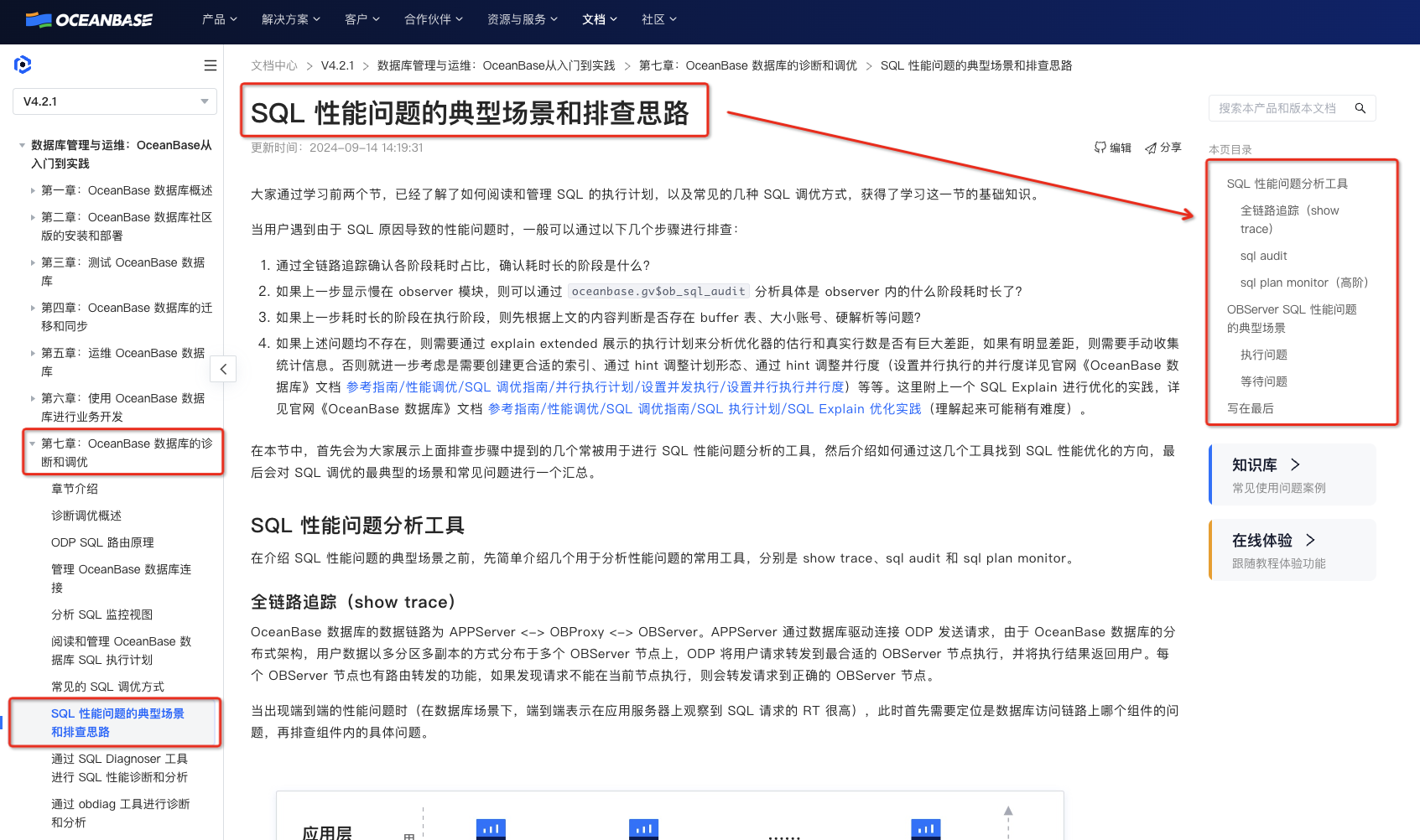Click the SQL Explain 优化实践 link in the text
The width and height of the screenshot is (1420, 840).
pos(852,408)
